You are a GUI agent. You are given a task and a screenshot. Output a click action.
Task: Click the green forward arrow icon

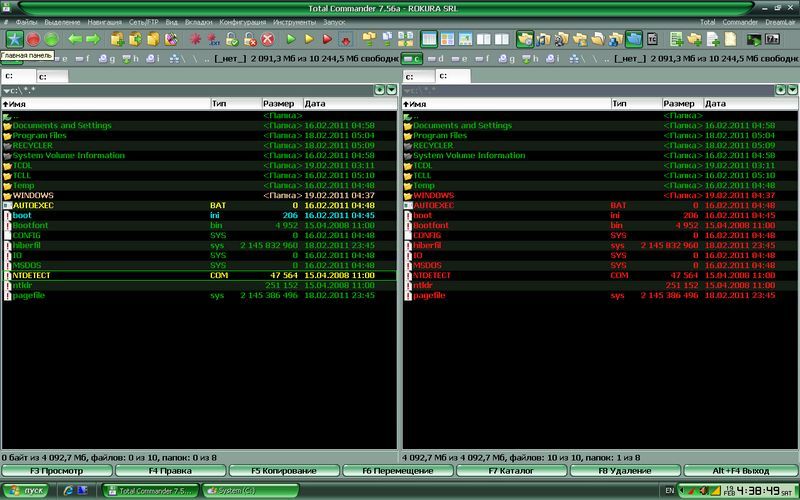[92, 39]
